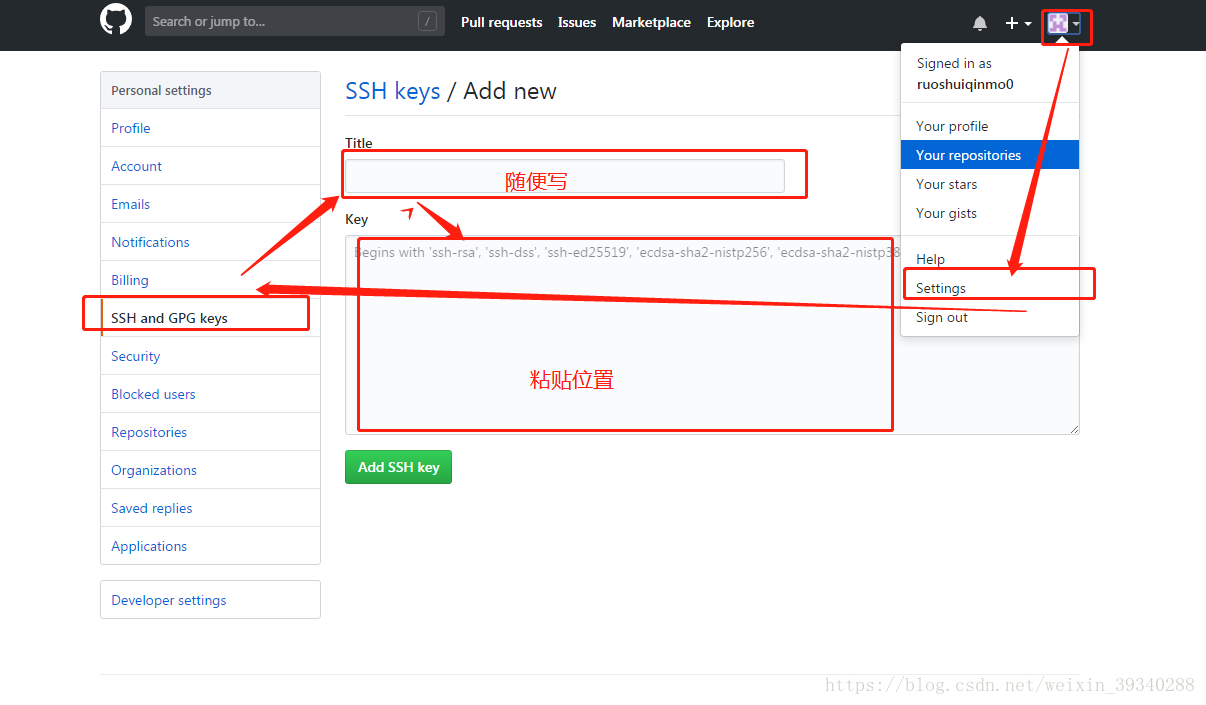Open the plus create-new dropdown
This screenshot has width=1206, height=705.
(1018, 23)
